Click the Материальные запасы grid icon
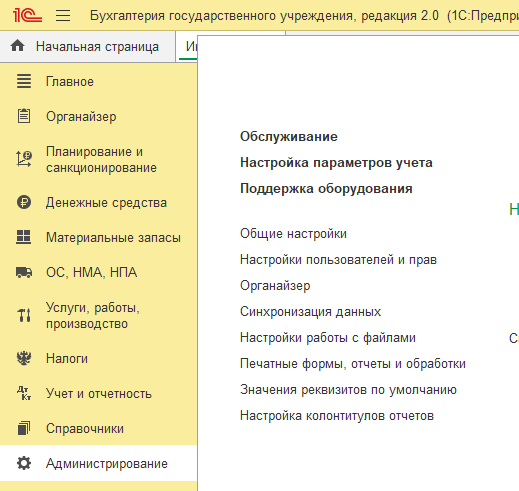The width and height of the screenshot is (519, 491). click(x=24, y=237)
